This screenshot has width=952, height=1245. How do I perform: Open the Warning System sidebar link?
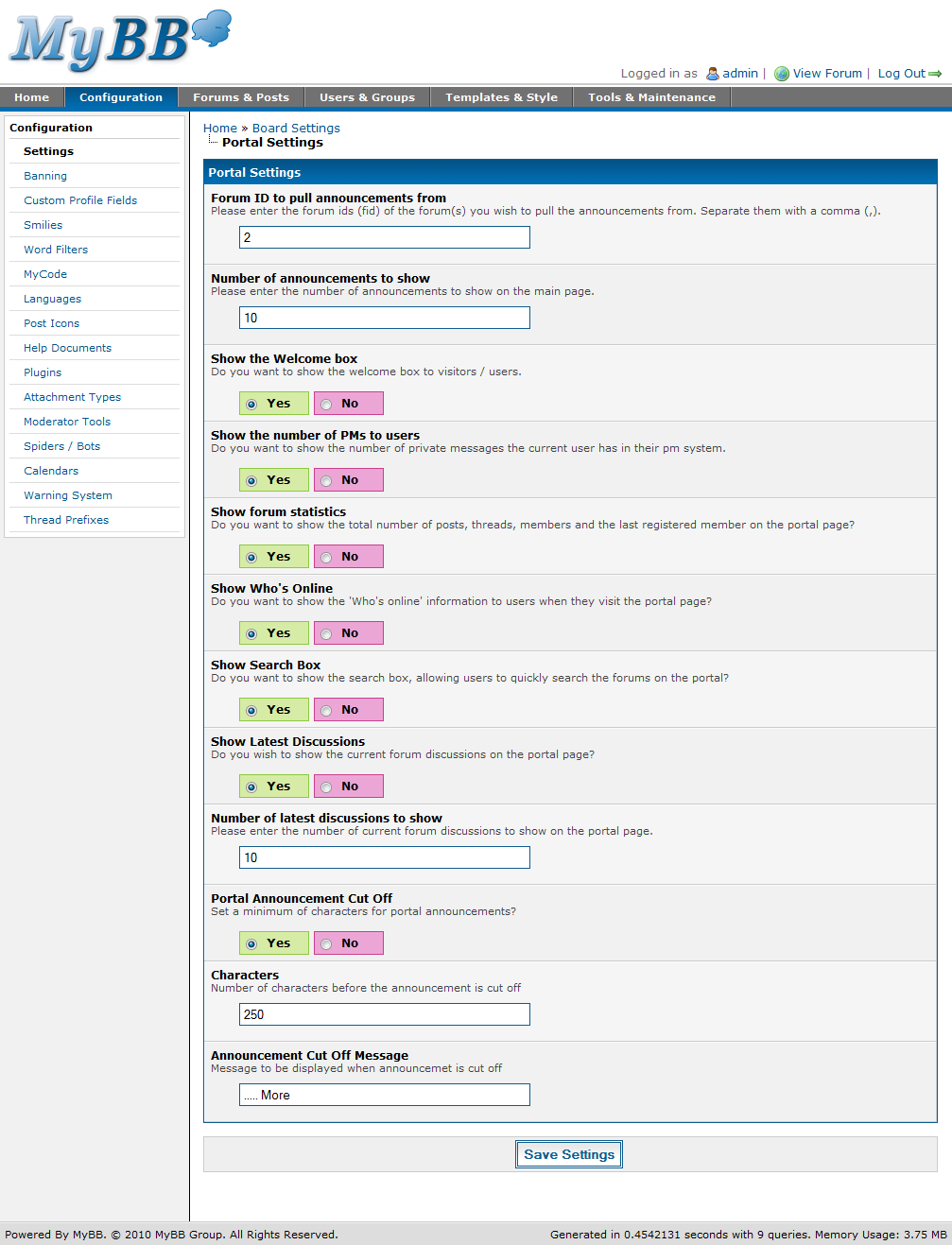tap(68, 495)
